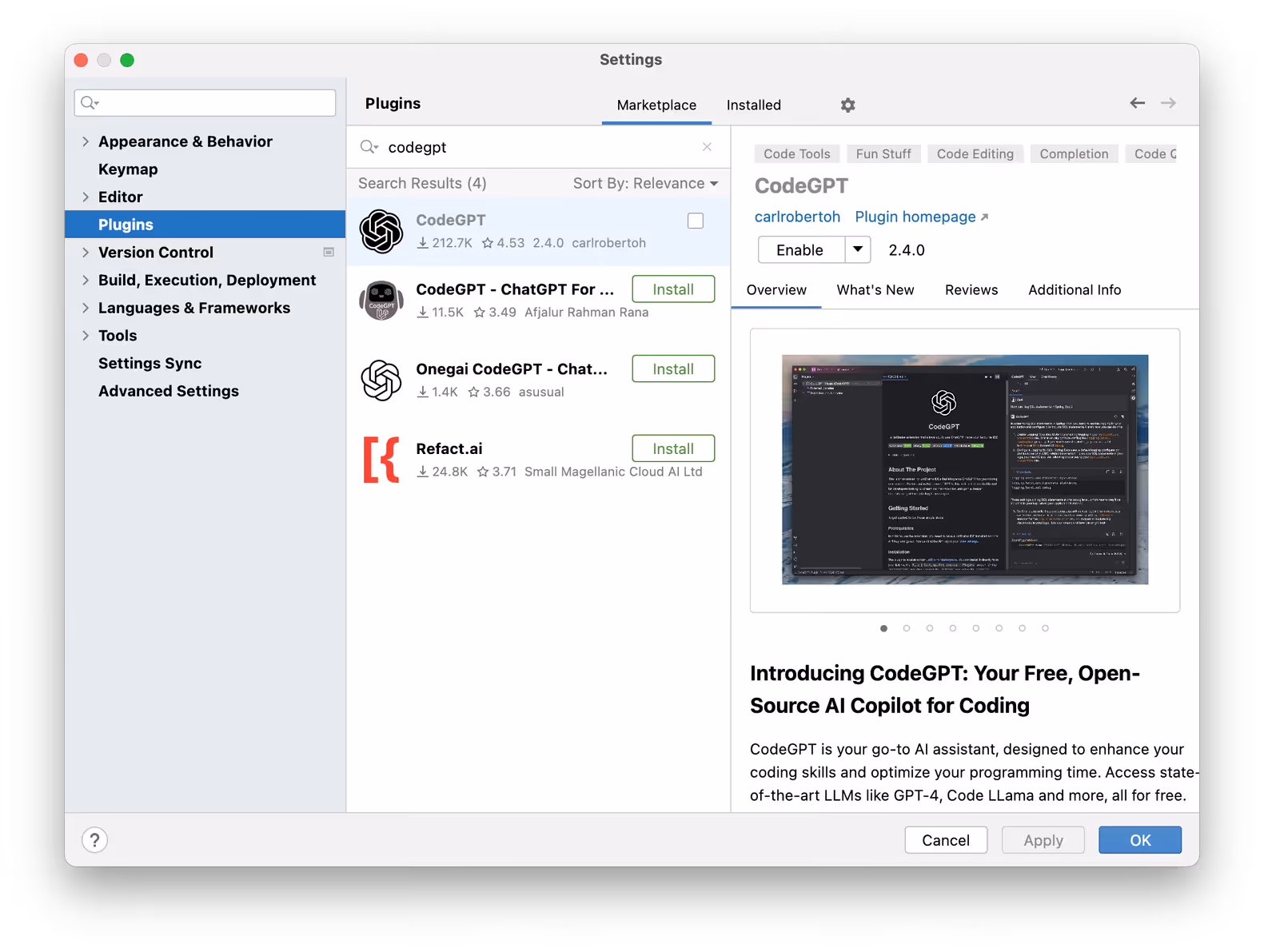The image size is (1264, 952).
Task: Show the fifth screenshot carousel dot
Action: [976, 628]
